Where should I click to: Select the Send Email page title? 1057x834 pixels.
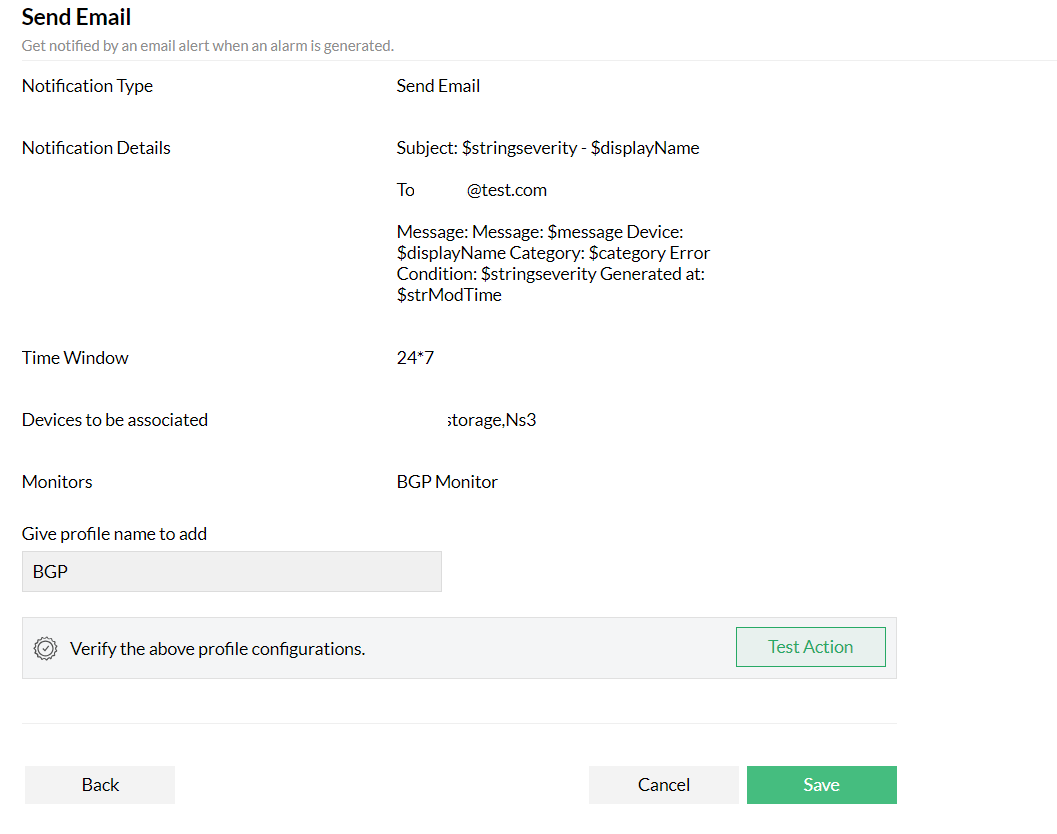coord(76,17)
